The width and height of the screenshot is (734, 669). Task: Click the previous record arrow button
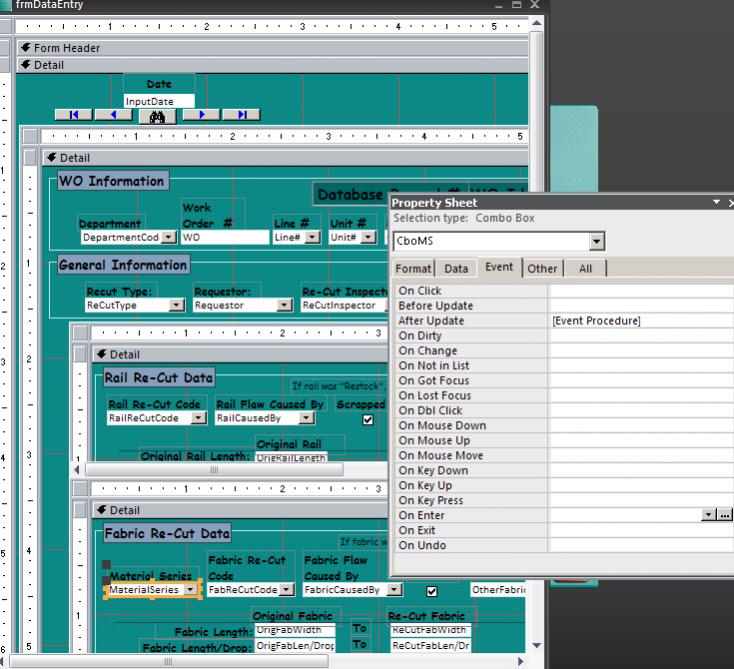click(x=113, y=115)
